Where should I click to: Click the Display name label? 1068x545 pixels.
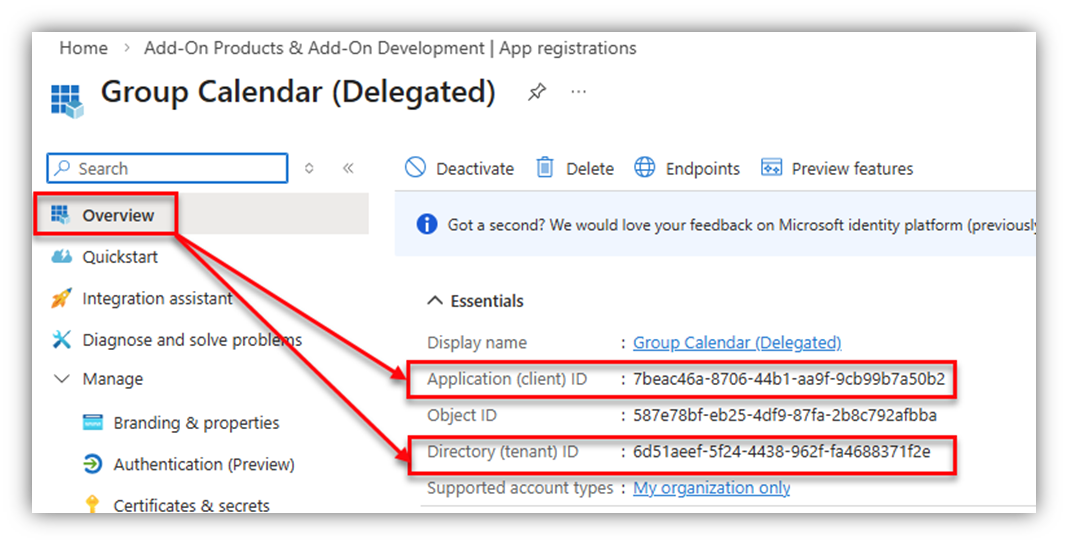(477, 343)
